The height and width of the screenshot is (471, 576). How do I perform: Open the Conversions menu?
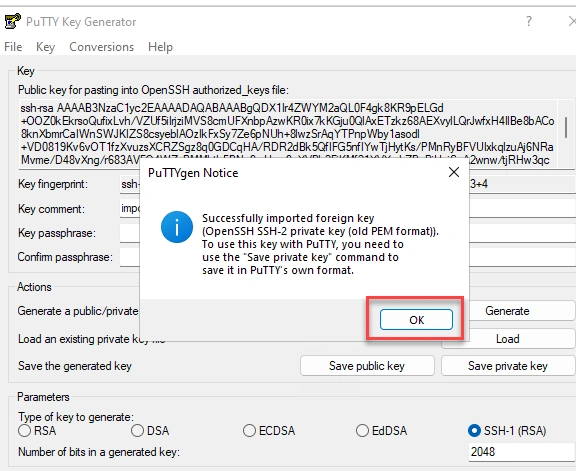[101, 47]
